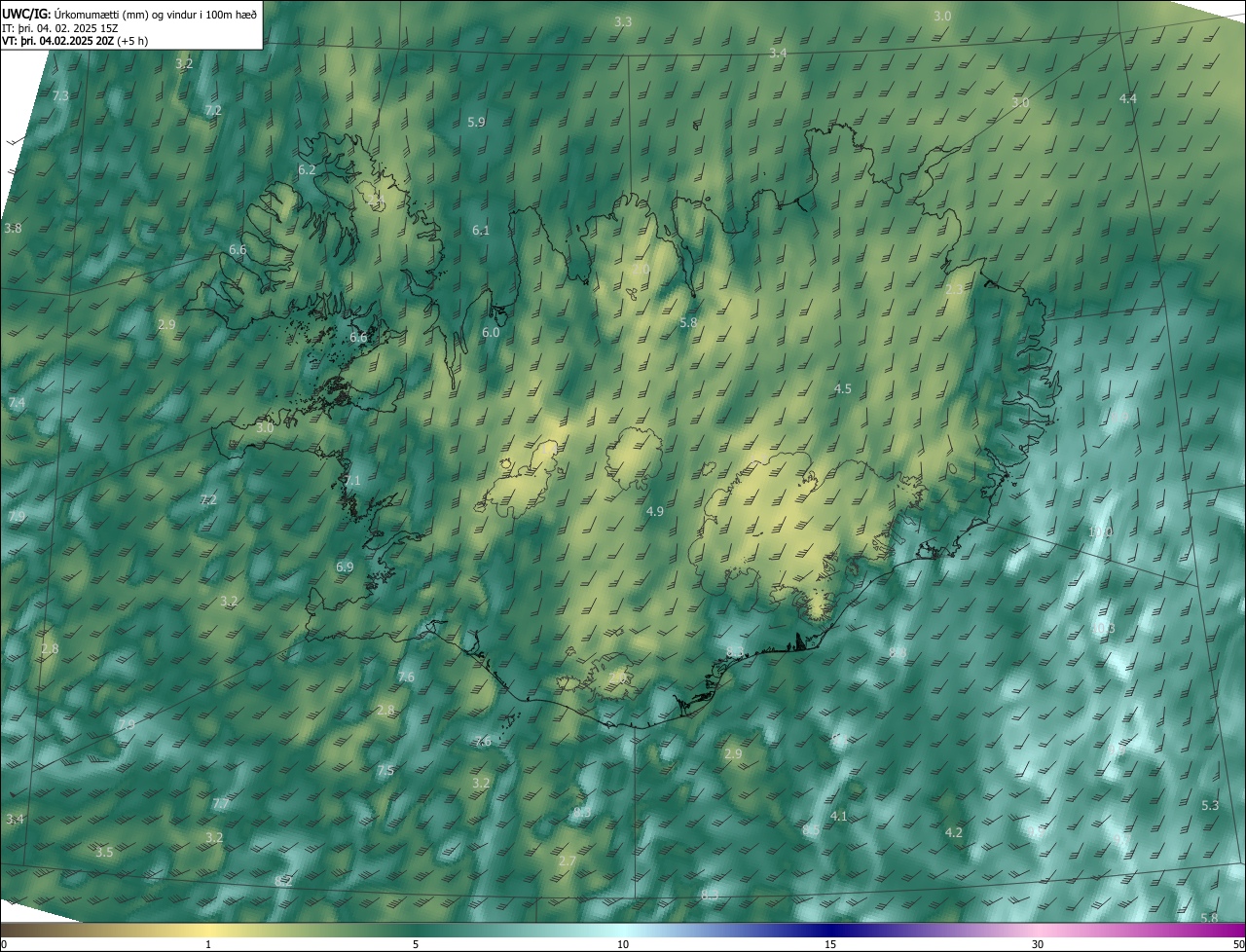Click the map value 7.5
The image size is (1246, 952).
pos(385,770)
